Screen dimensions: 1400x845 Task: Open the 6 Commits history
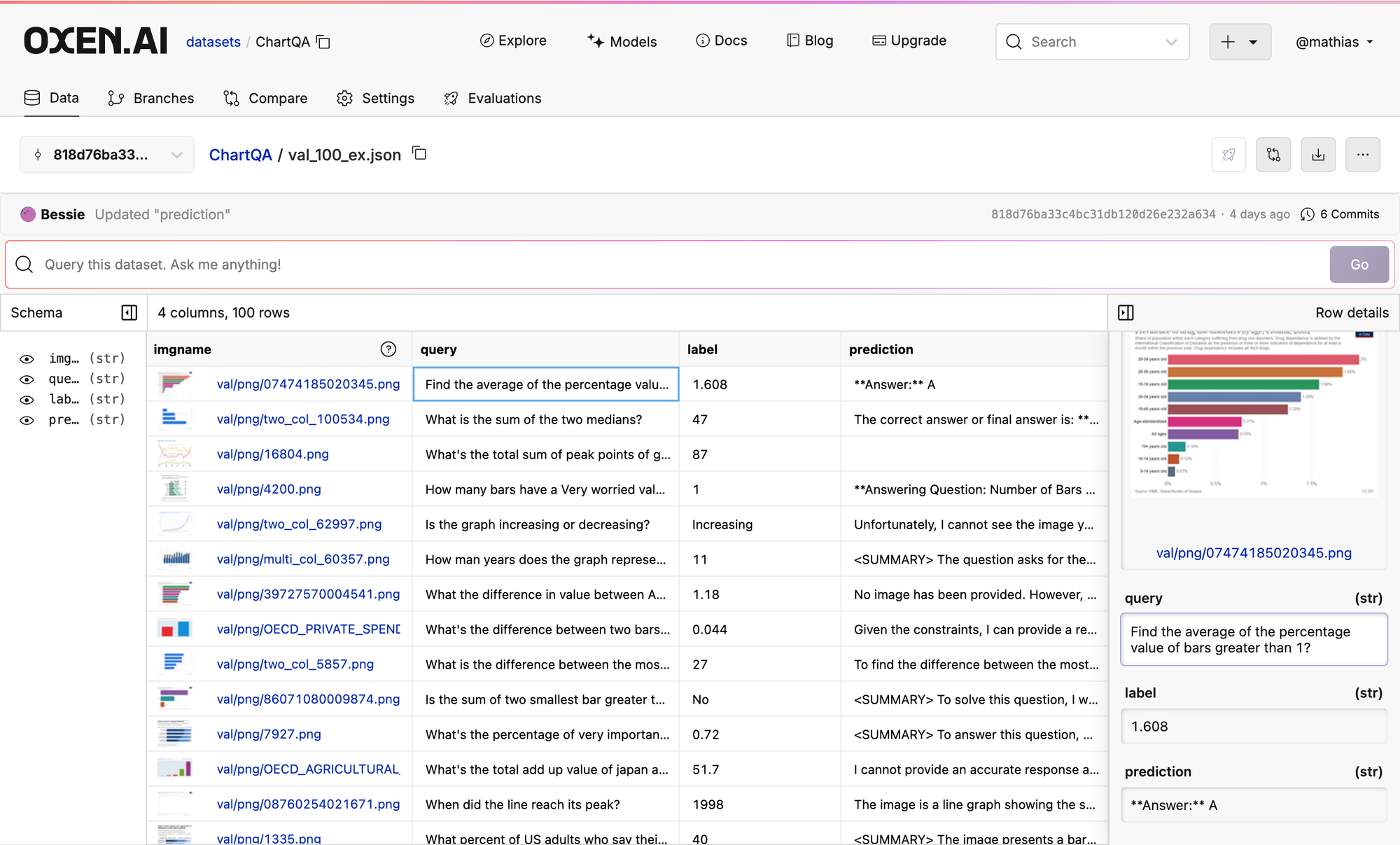point(1340,214)
